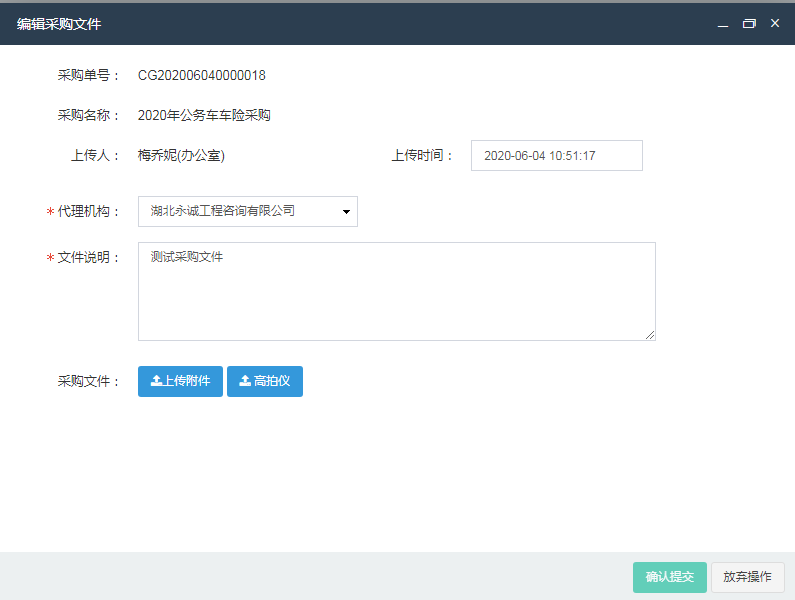This screenshot has height=600, width=795.
Task: Focus the 文件说明 text area
Action: click(x=396, y=291)
